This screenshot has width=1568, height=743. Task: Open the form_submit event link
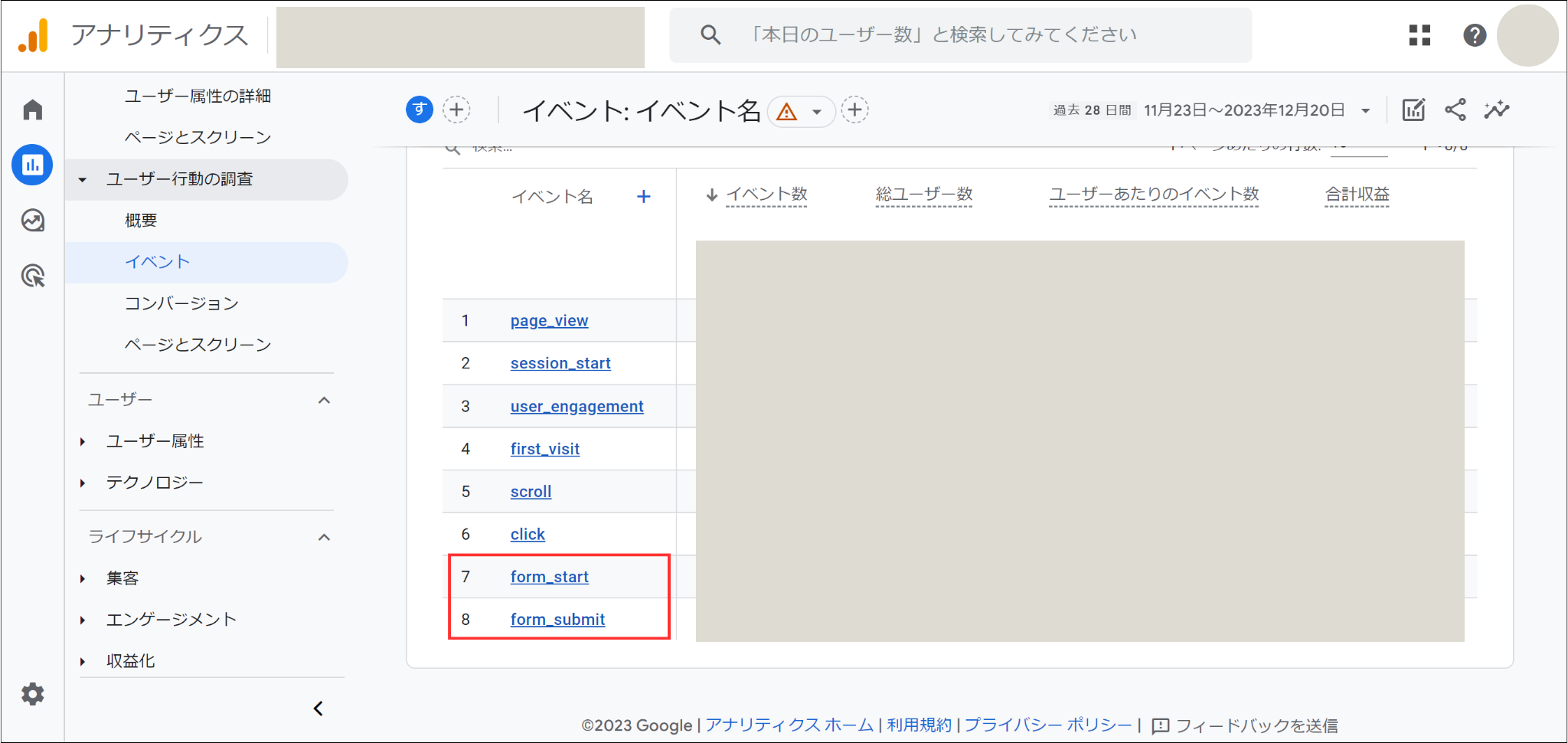click(x=557, y=620)
